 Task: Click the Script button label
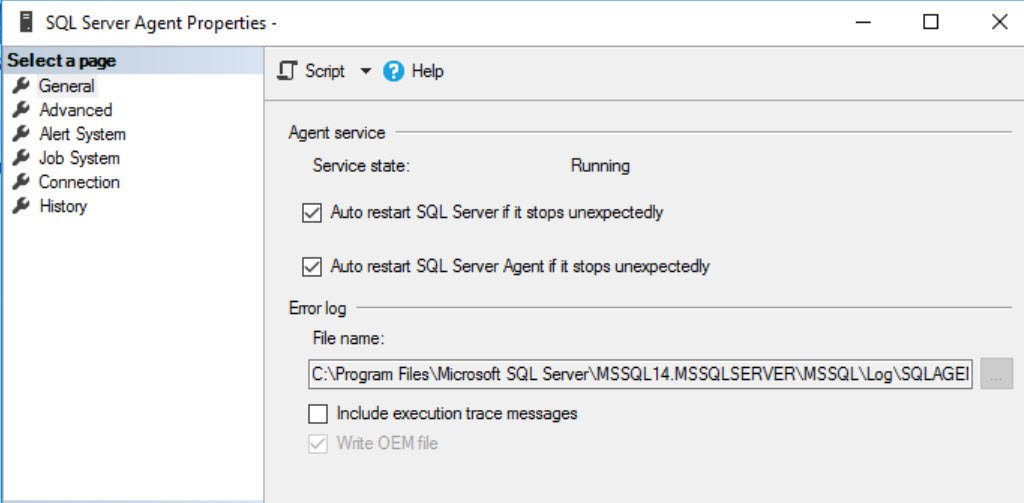(x=325, y=71)
